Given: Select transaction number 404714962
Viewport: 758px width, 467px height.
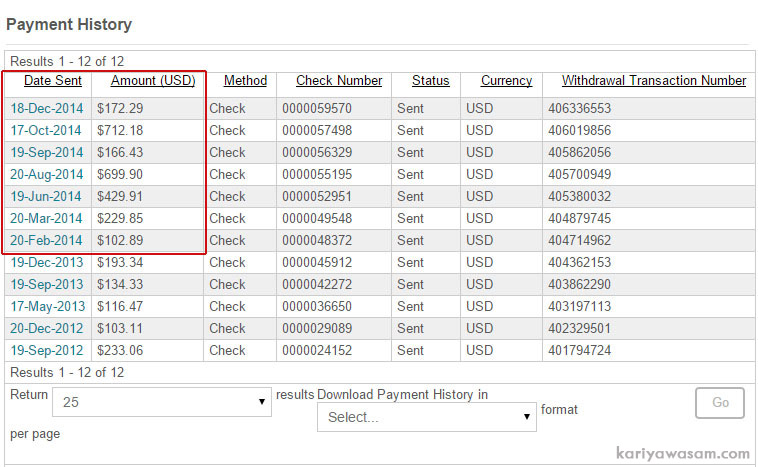Looking at the screenshot, I should [580, 240].
